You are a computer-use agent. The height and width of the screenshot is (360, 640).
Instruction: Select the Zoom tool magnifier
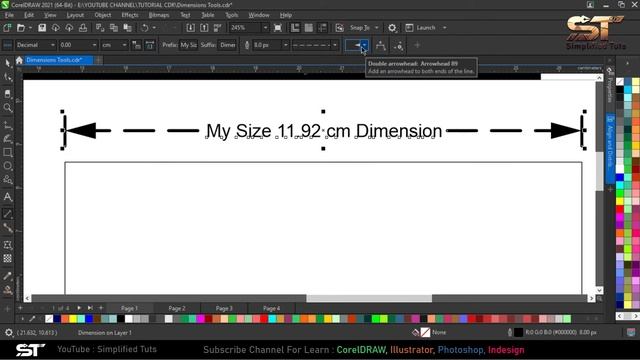(8, 108)
